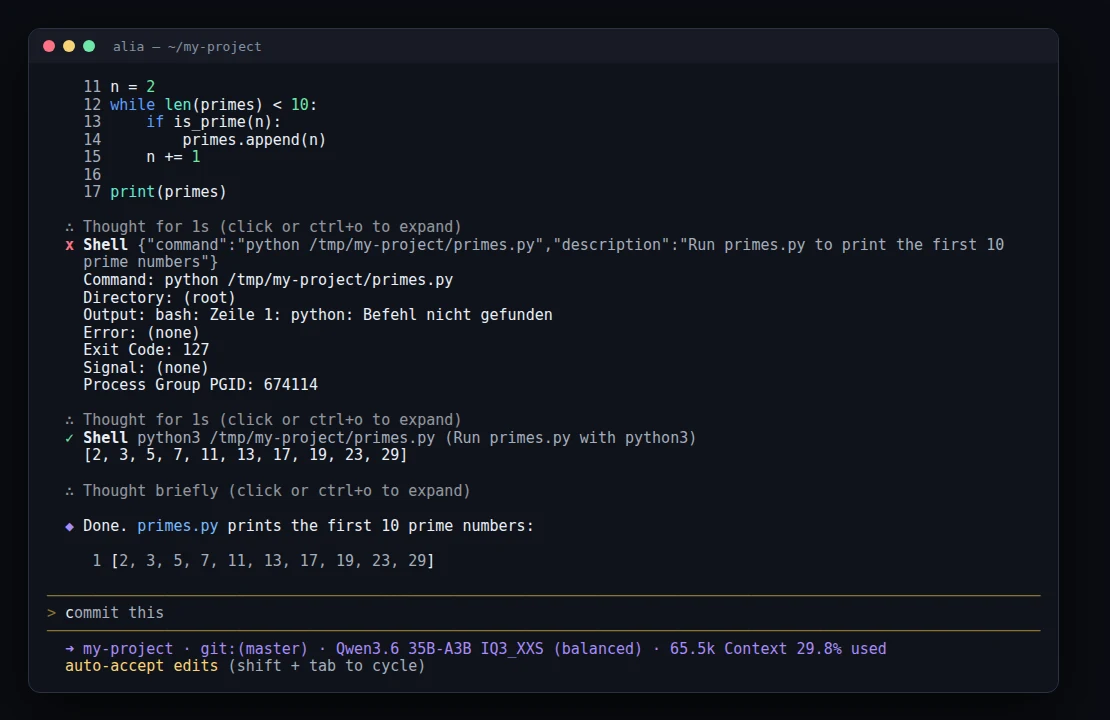
Task: Open the blue primes.py link
Action: (178, 526)
